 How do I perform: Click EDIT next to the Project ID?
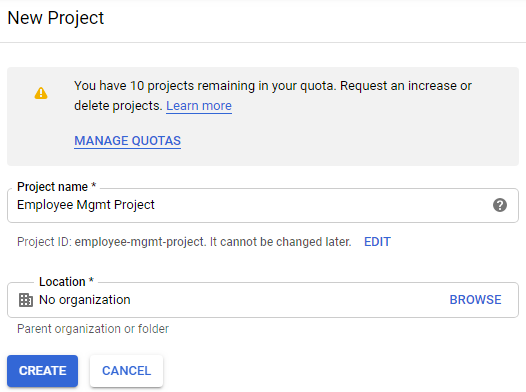tap(377, 242)
